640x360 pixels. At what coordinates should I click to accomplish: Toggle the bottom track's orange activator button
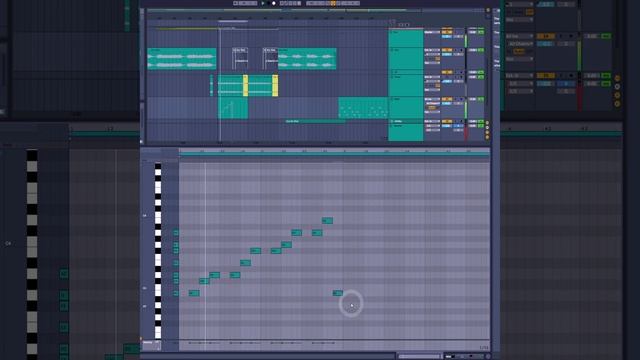pyautogui.click(x=447, y=121)
